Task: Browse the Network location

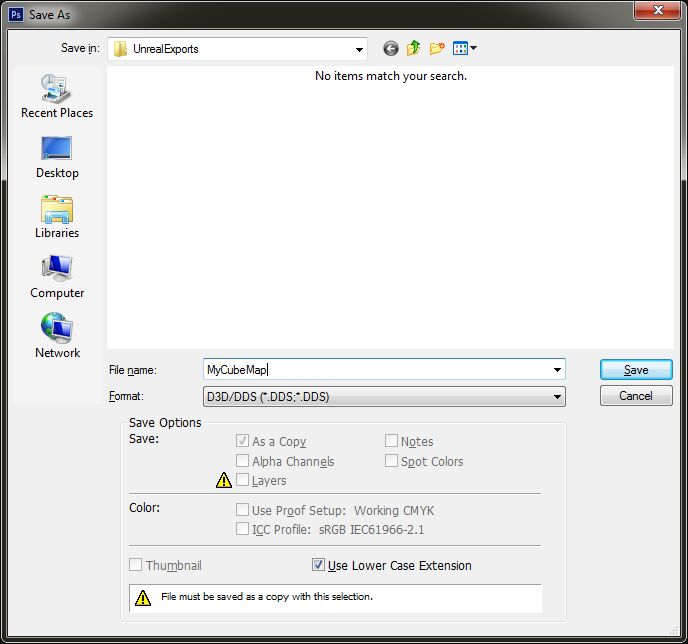Action: 57,336
